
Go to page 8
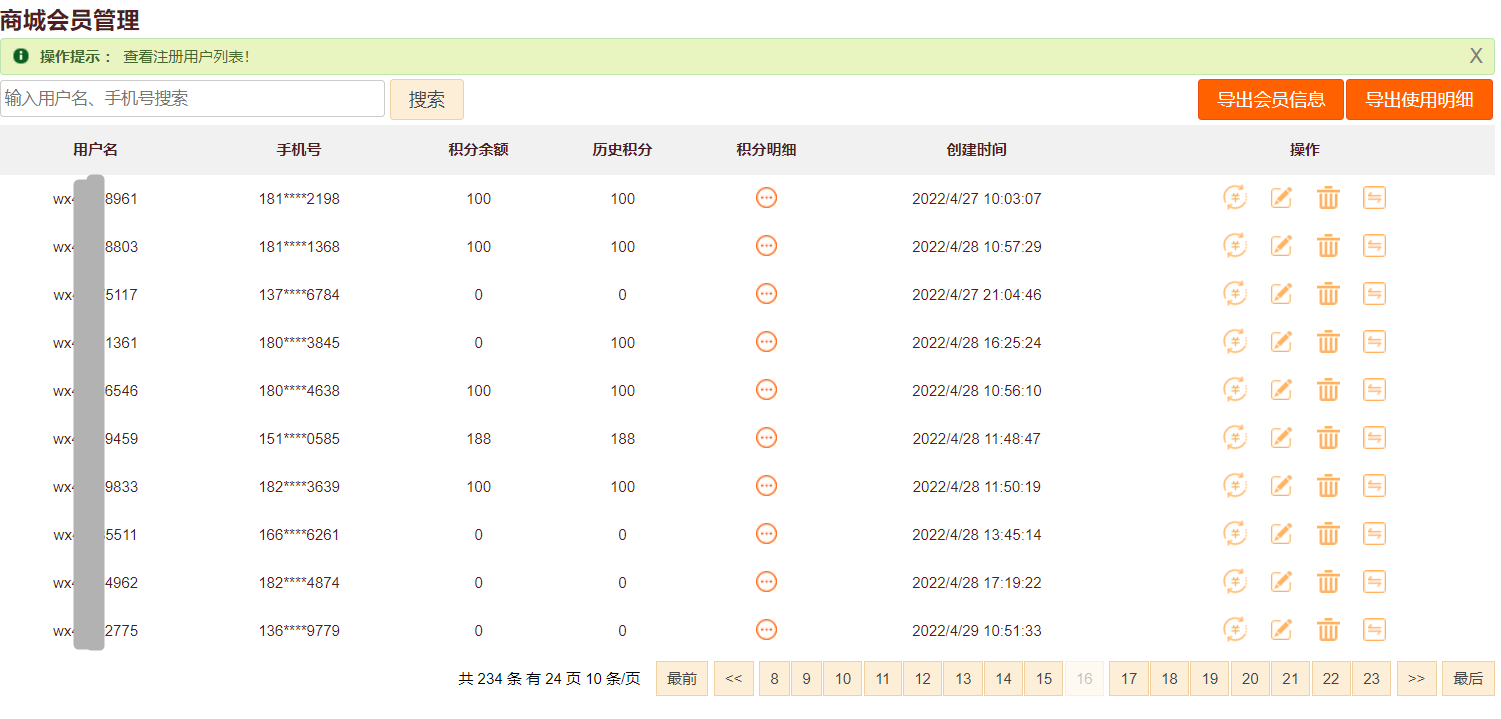tap(774, 678)
